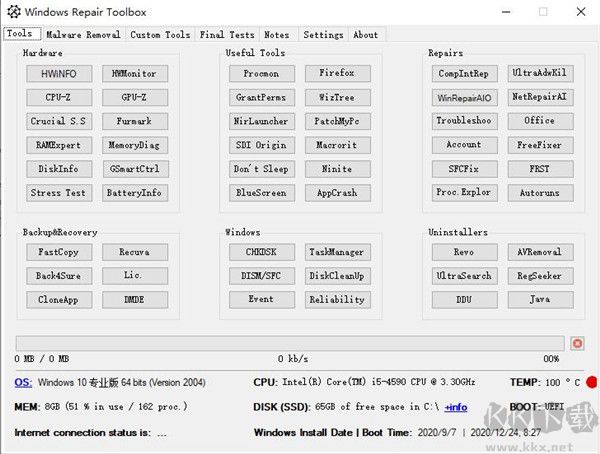
Task: Open AppCrash viewer
Action: [x=338, y=193]
